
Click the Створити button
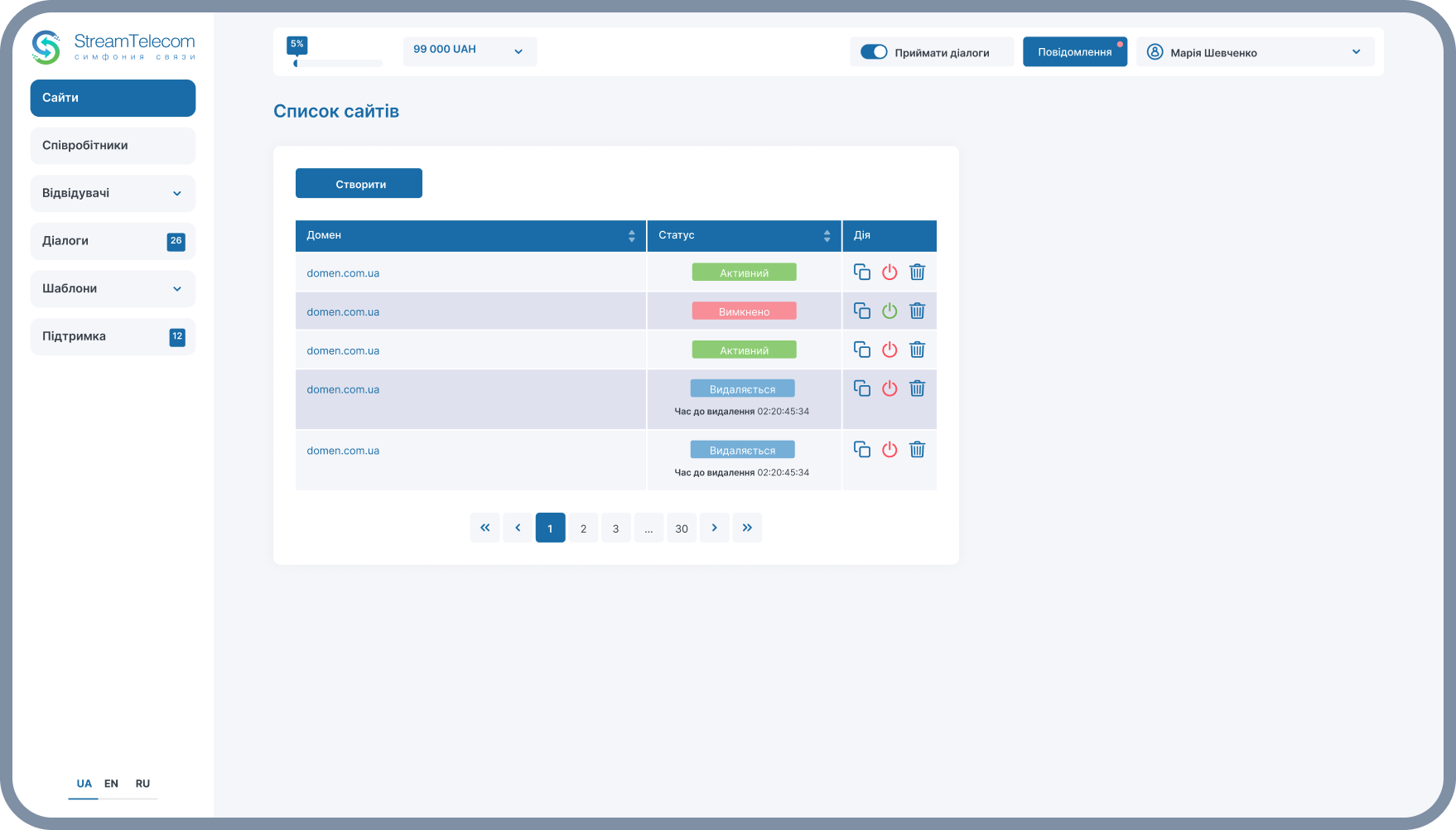pos(359,184)
